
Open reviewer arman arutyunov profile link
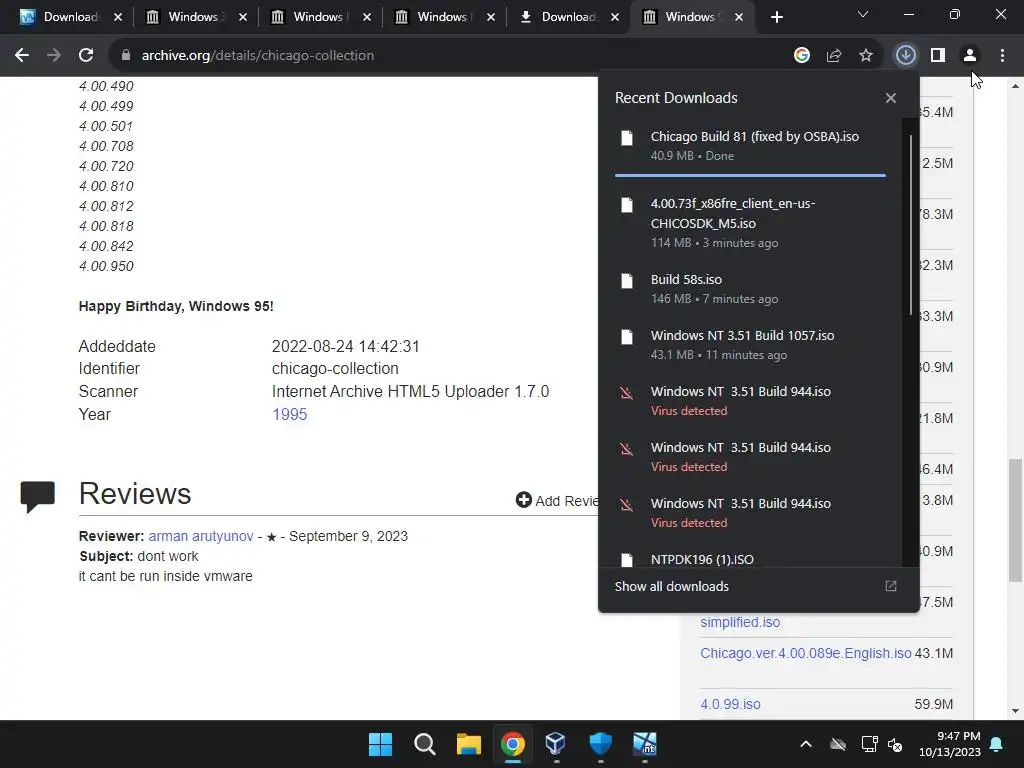tap(200, 536)
